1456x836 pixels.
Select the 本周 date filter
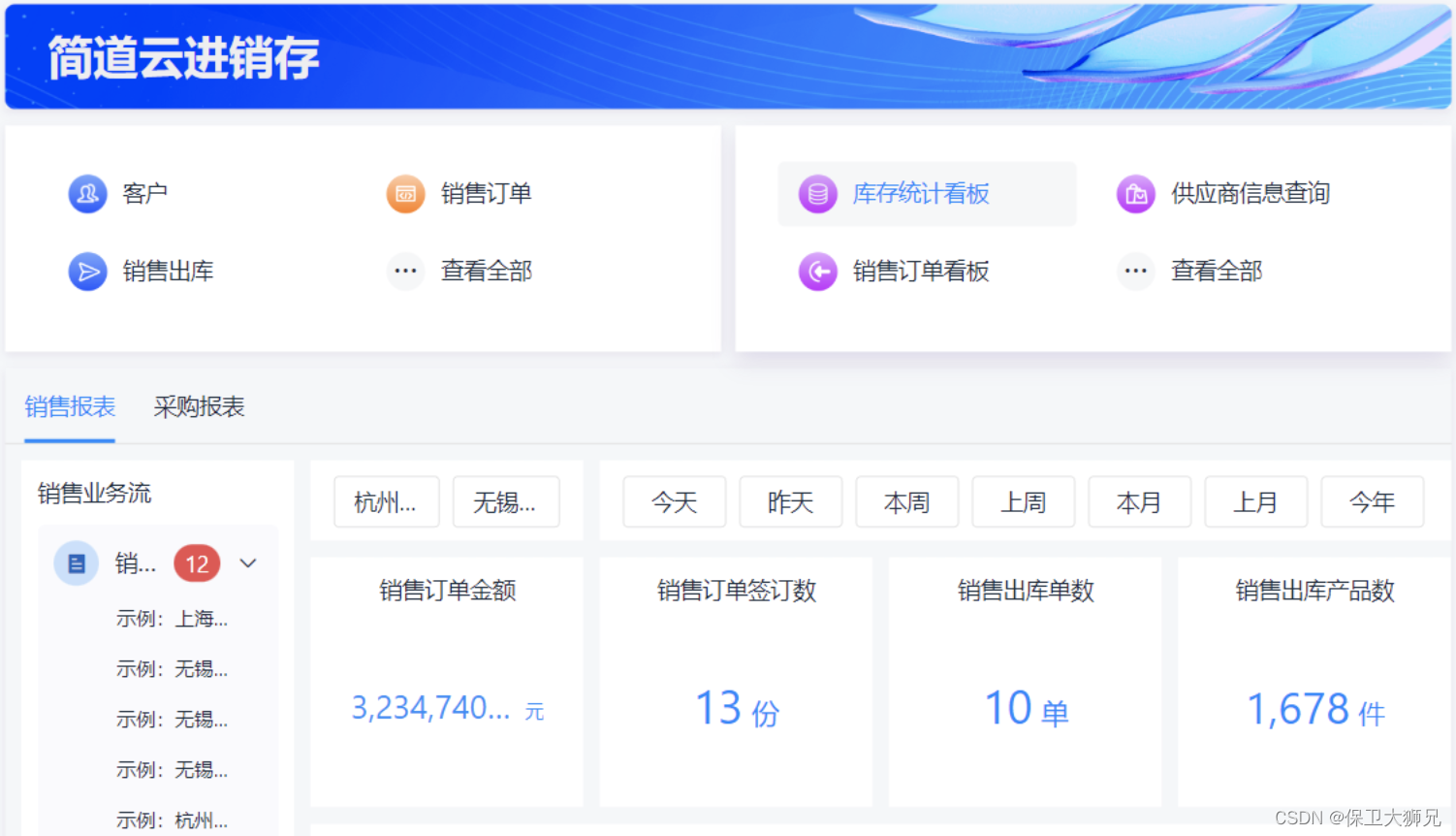coord(906,502)
